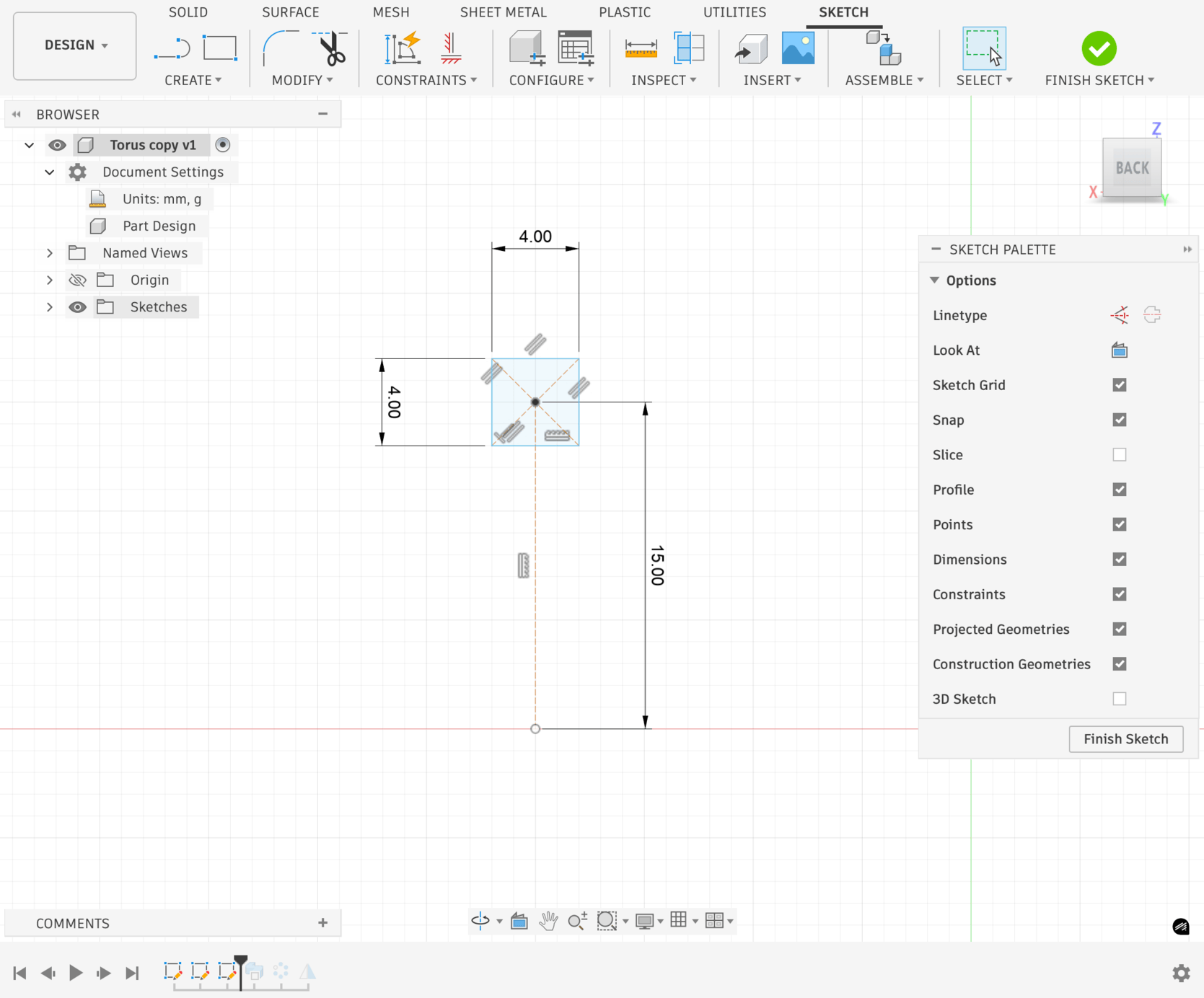Click the BACK face of the ViewCube
Viewport: 1204px width, 998px height.
(1132, 168)
